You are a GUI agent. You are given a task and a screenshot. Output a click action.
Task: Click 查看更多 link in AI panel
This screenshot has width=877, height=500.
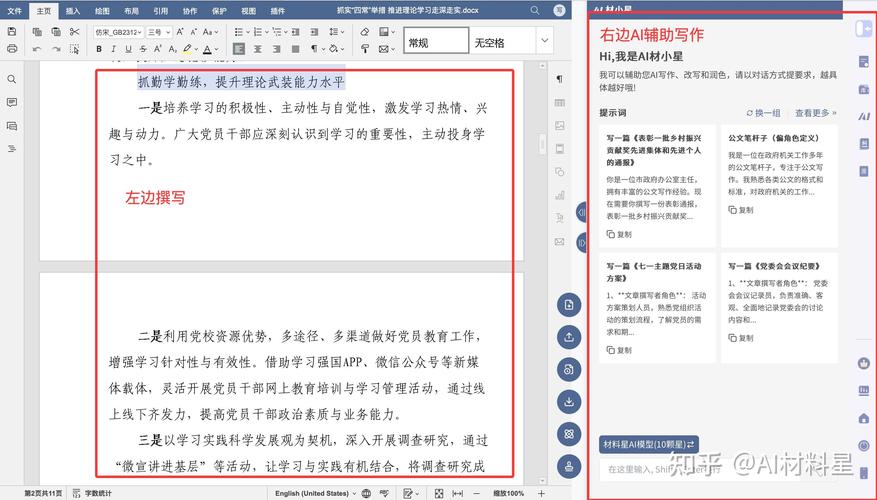(x=816, y=113)
